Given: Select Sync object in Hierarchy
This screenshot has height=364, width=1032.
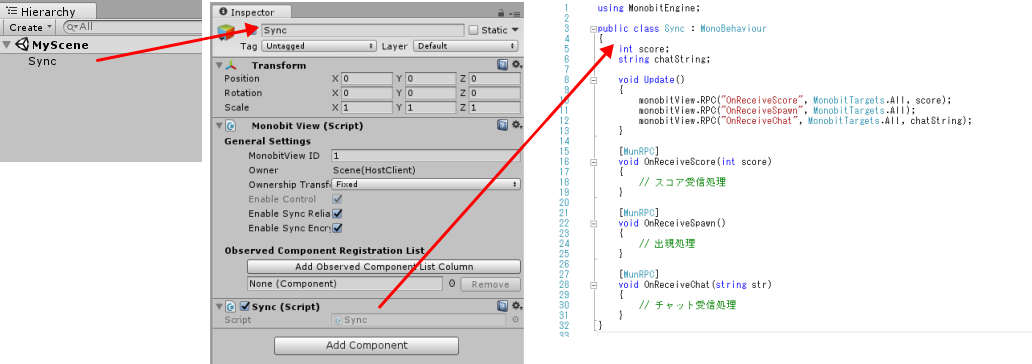Looking at the screenshot, I should (42, 61).
